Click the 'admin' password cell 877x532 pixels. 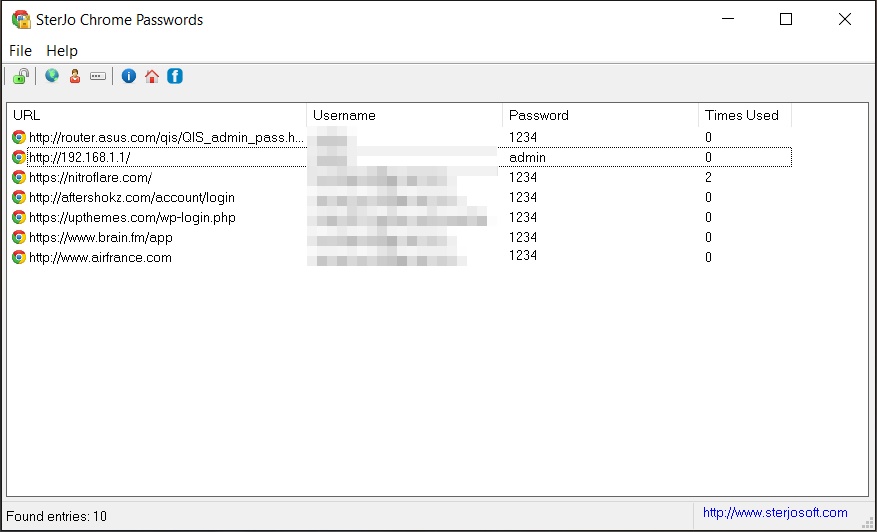[527, 158]
